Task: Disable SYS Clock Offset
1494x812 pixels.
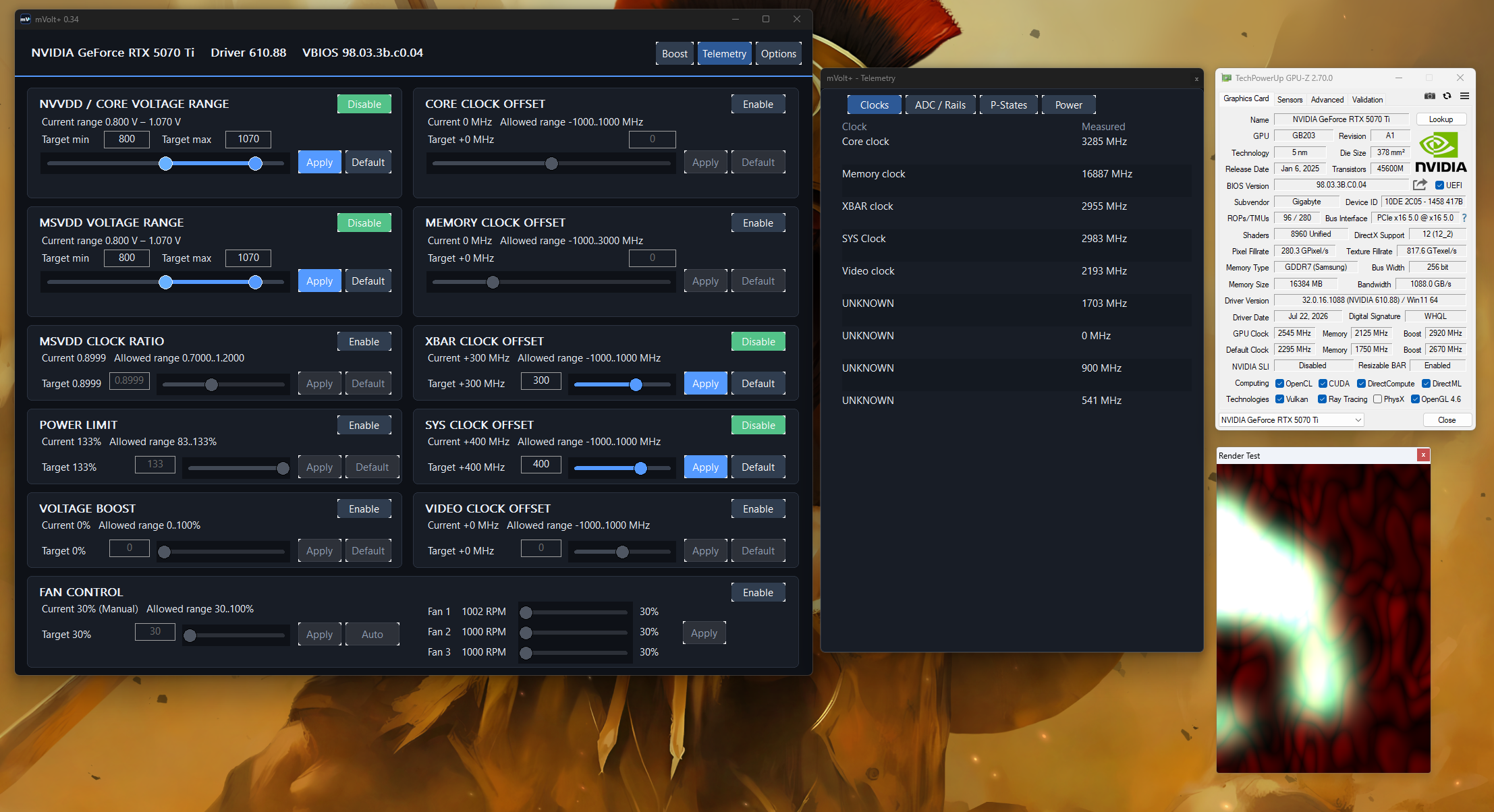Action: tap(758, 425)
